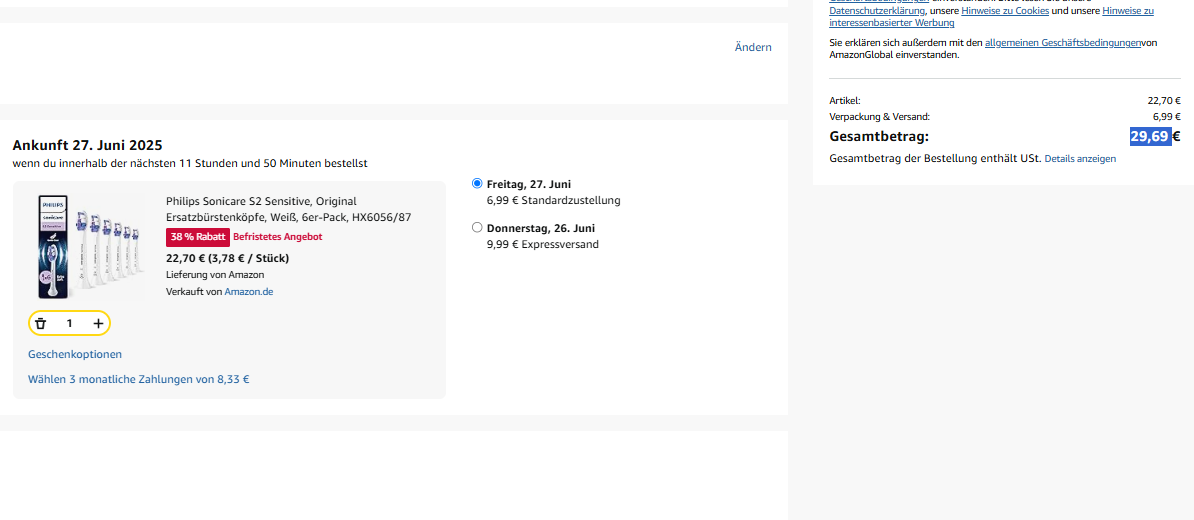Select Freitag, 27. Juni standard delivery

[x=477, y=184]
